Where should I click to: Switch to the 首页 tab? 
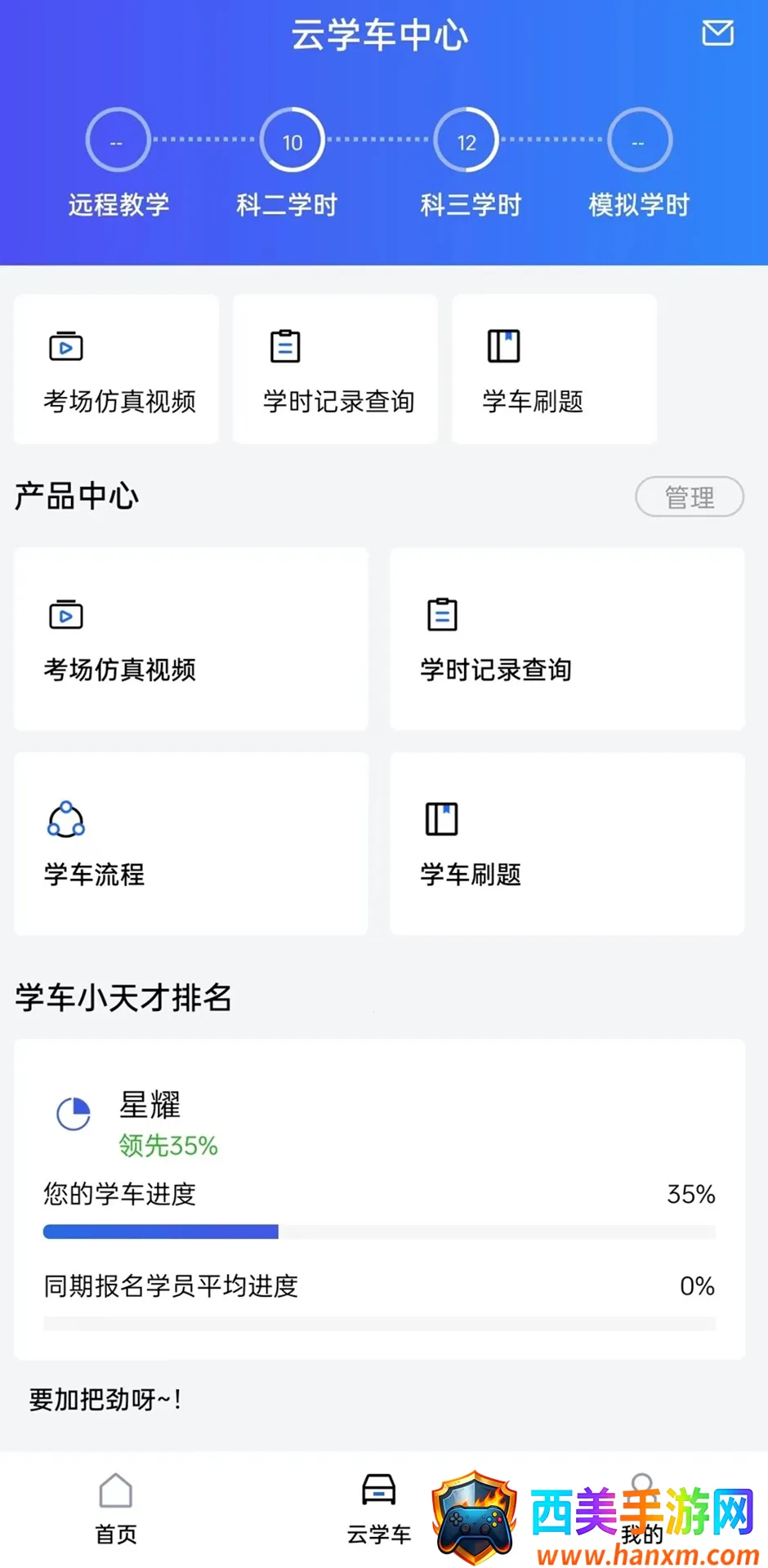tap(116, 1509)
